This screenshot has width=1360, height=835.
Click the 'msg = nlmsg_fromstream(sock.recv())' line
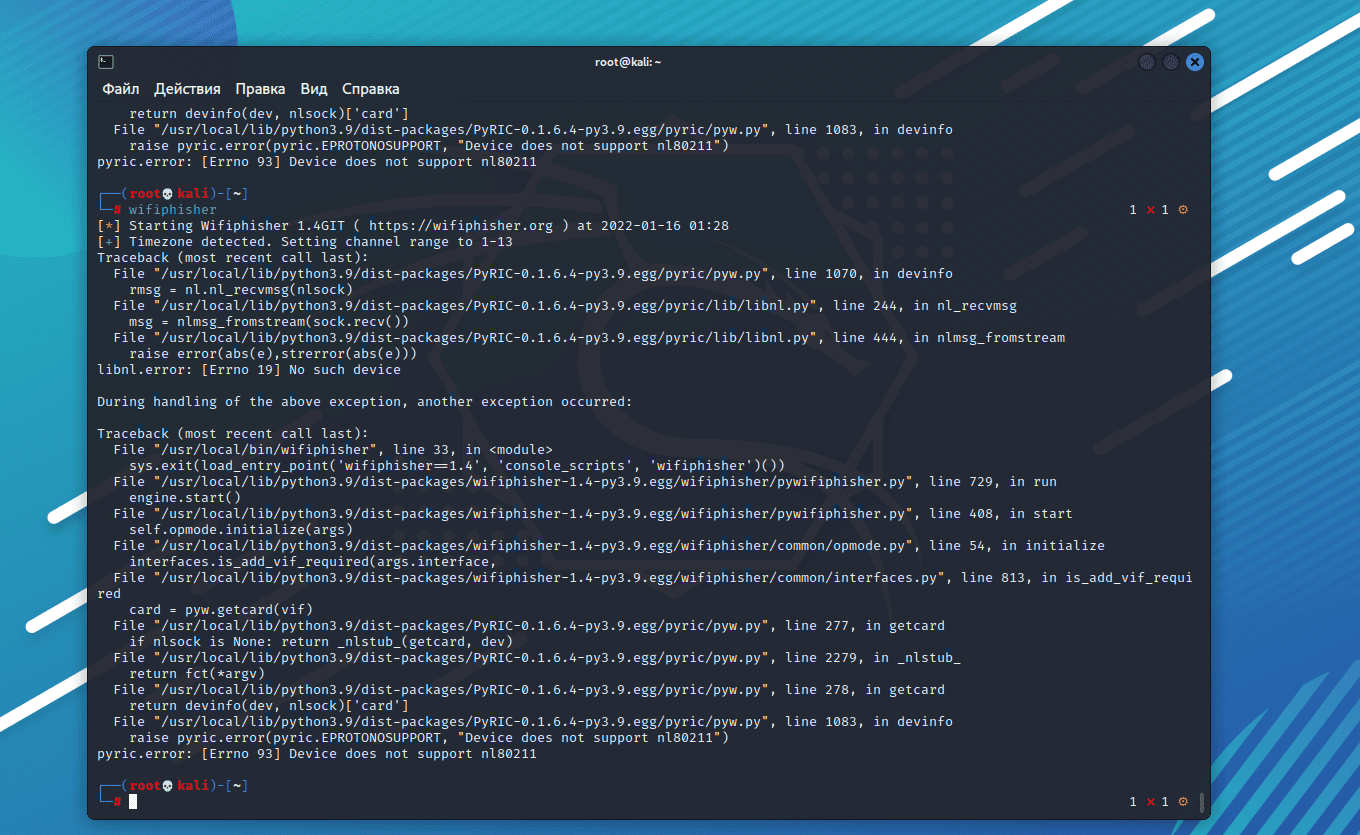[x=269, y=322]
